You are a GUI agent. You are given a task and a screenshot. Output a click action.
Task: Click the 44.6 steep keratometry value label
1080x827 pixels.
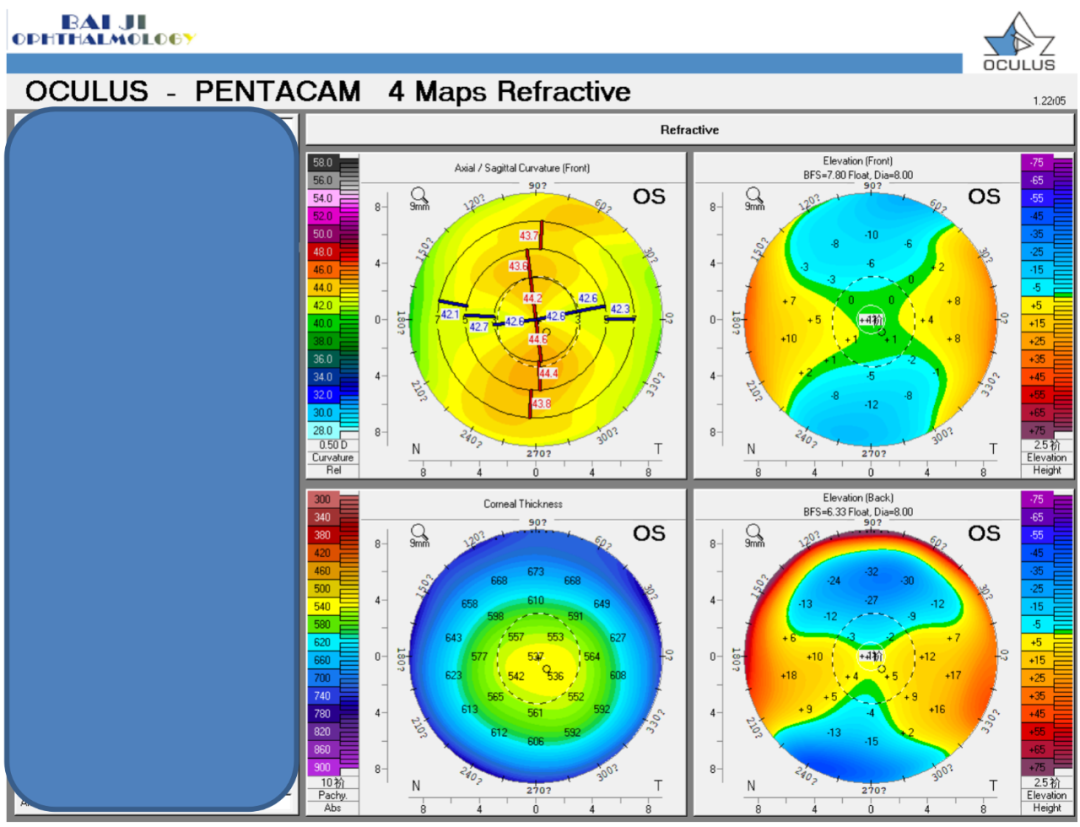point(538,340)
